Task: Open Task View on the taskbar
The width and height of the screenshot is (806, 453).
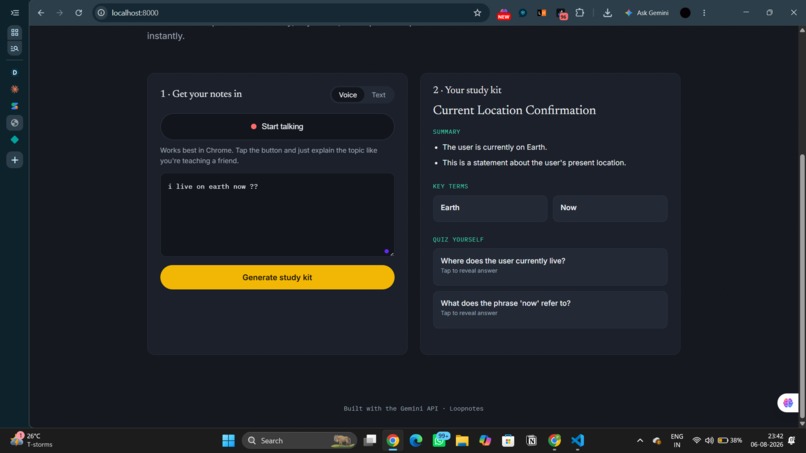Action: coord(370,440)
